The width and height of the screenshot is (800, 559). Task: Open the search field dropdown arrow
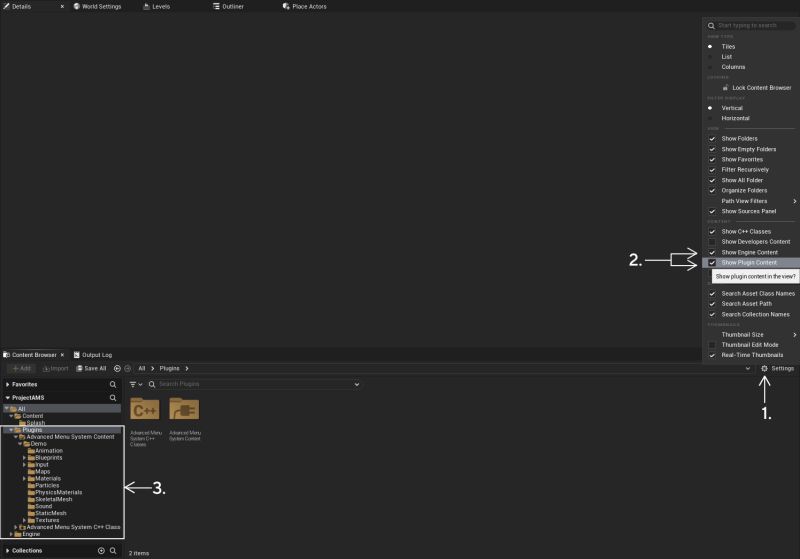pos(357,384)
